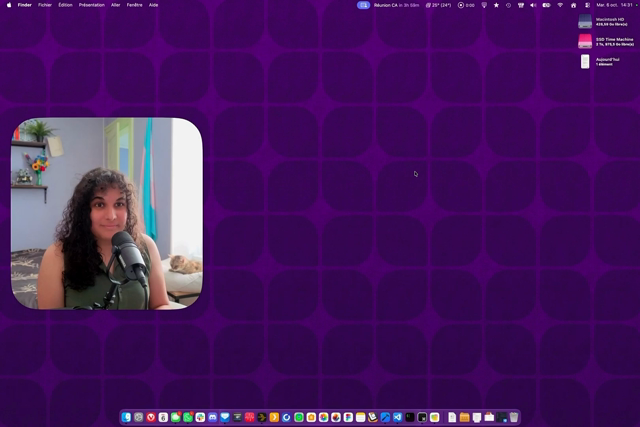Launch Vivaldi browser from the Dock
640x427 pixels.
coord(151,417)
